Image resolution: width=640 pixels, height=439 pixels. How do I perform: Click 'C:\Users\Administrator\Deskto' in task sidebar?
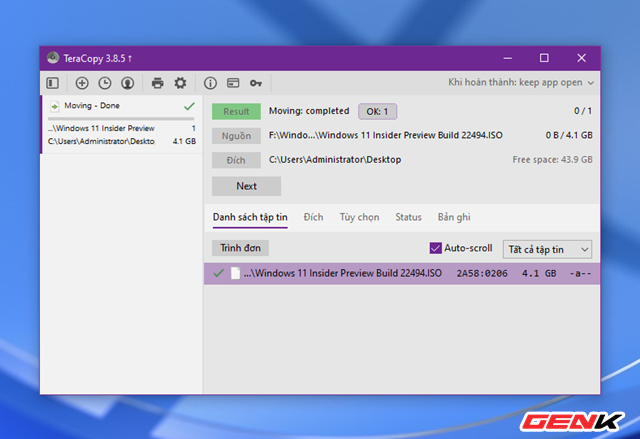click(101, 141)
